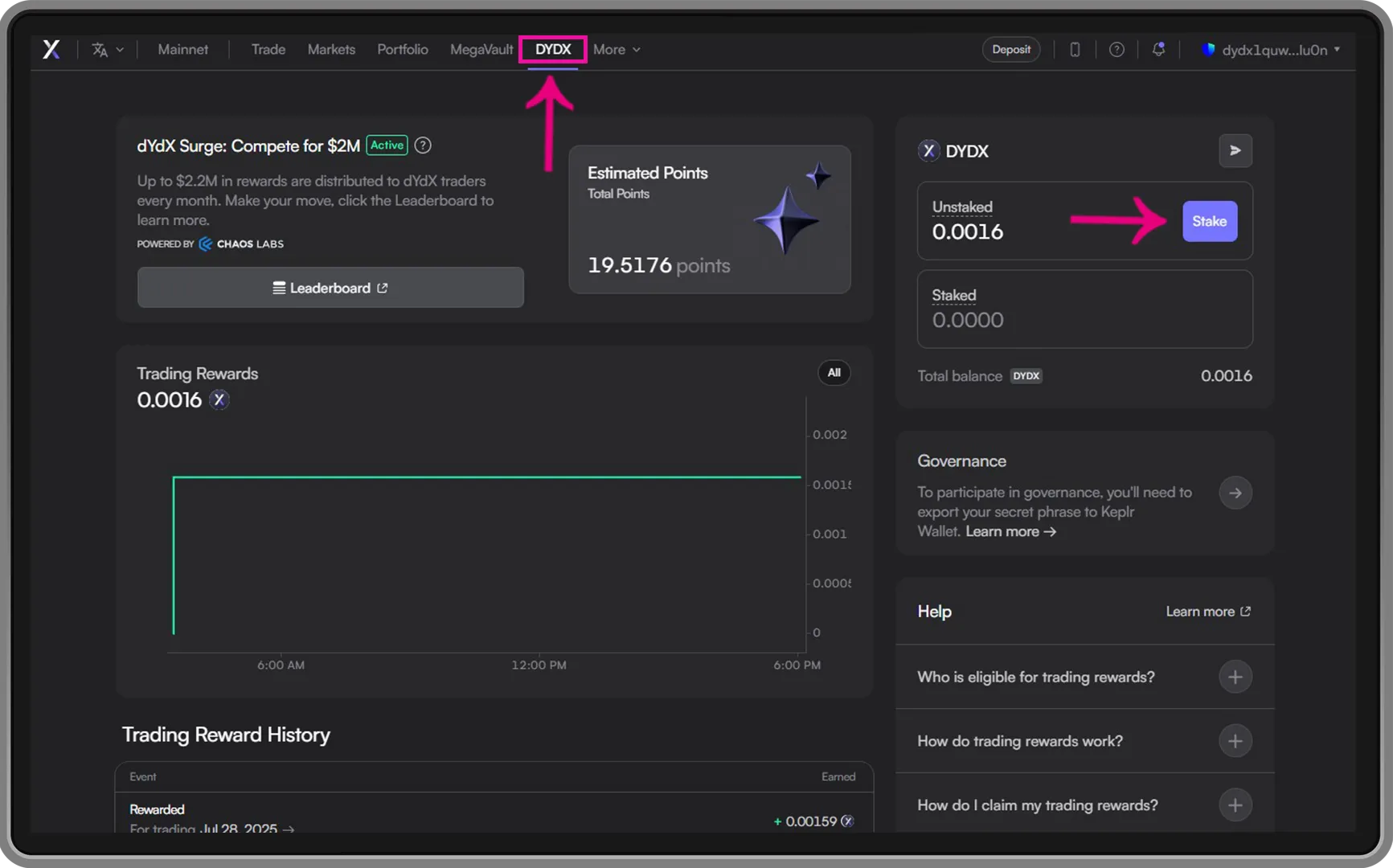Open the MegaVault tab
The height and width of the screenshot is (868, 1393).
click(x=481, y=49)
